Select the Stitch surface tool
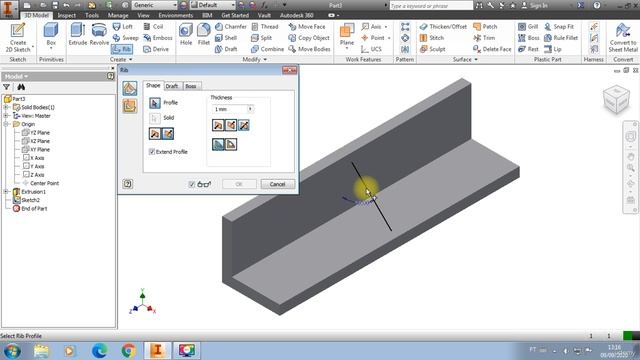640x360 pixels. (x=432, y=38)
